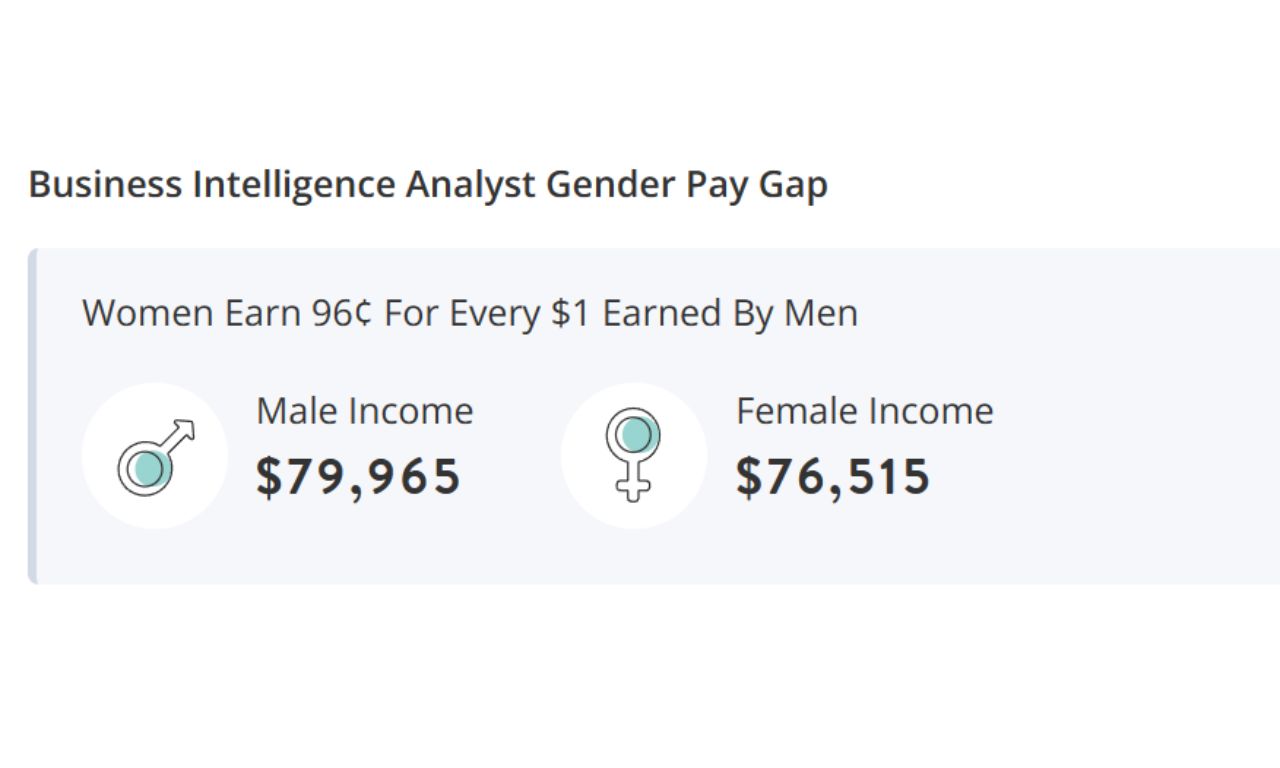The height and width of the screenshot is (768, 1280).
Task: Click the blue accent bar of the pay gap card
Action: (32, 416)
